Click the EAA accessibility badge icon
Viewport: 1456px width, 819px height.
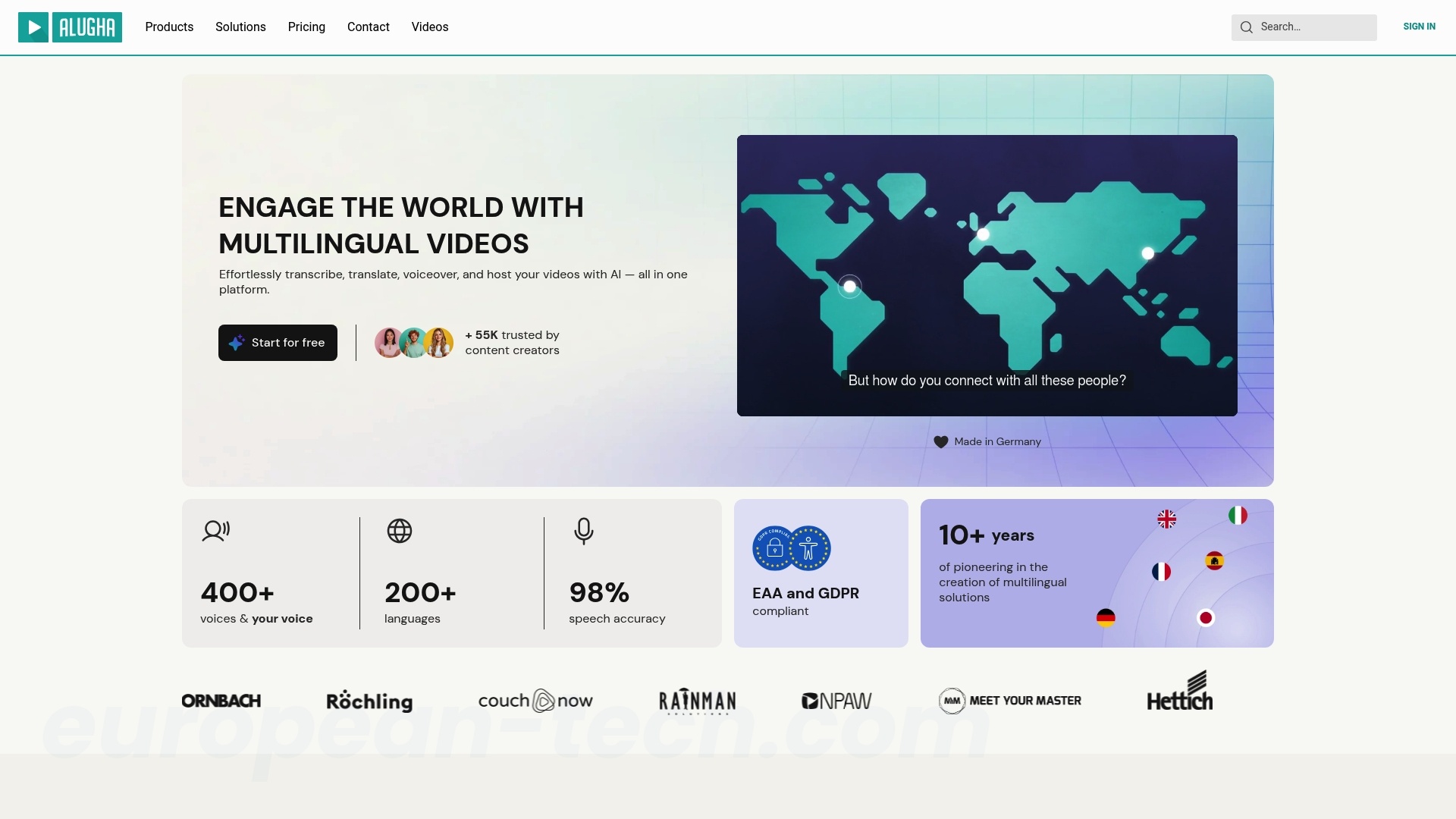point(808,548)
